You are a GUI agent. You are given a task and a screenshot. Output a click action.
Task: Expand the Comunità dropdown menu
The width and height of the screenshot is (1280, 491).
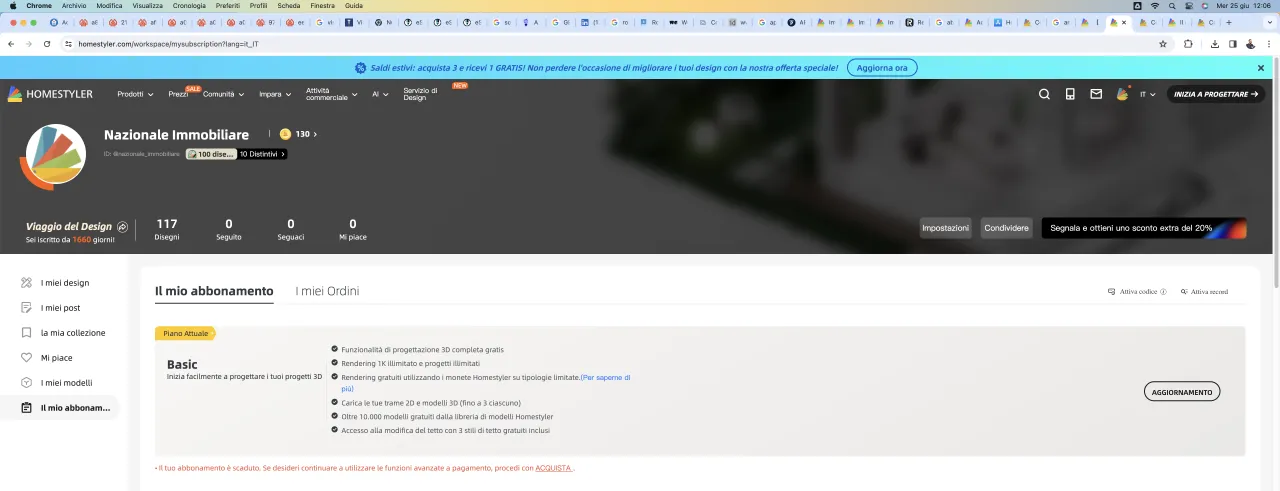[223, 94]
